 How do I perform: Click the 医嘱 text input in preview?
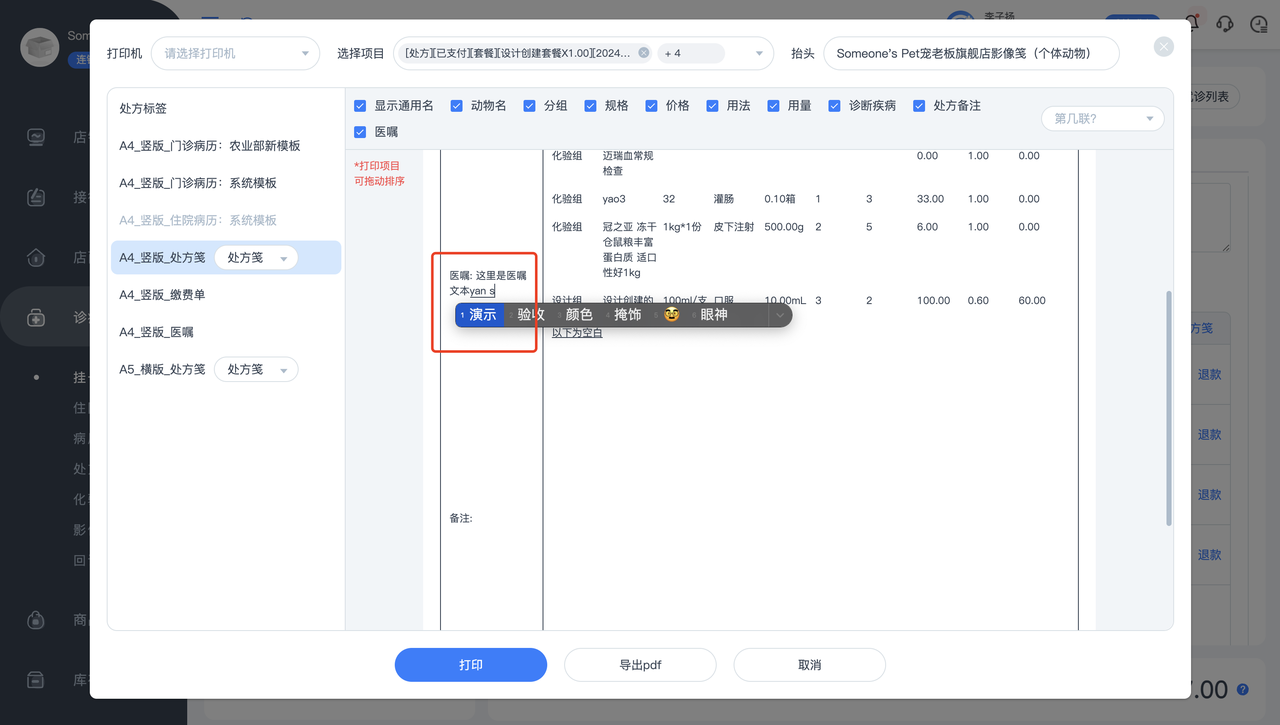click(x=488, y=283)
